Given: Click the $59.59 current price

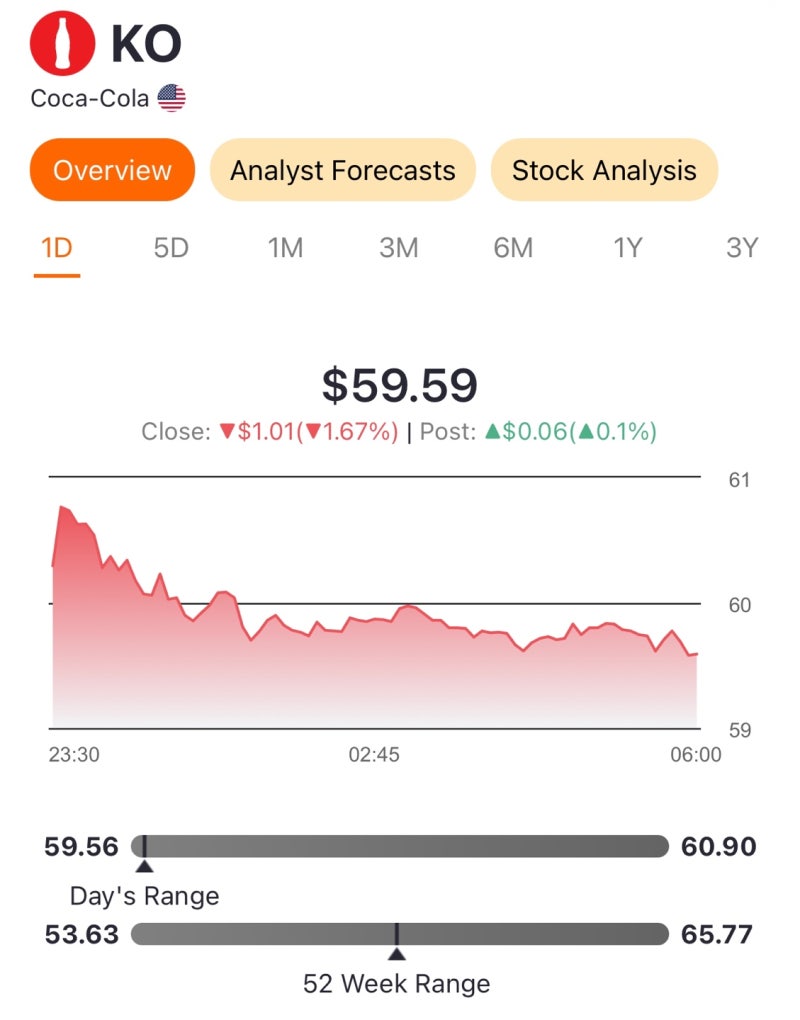Looking at the screenshot, I should (399, 385).
